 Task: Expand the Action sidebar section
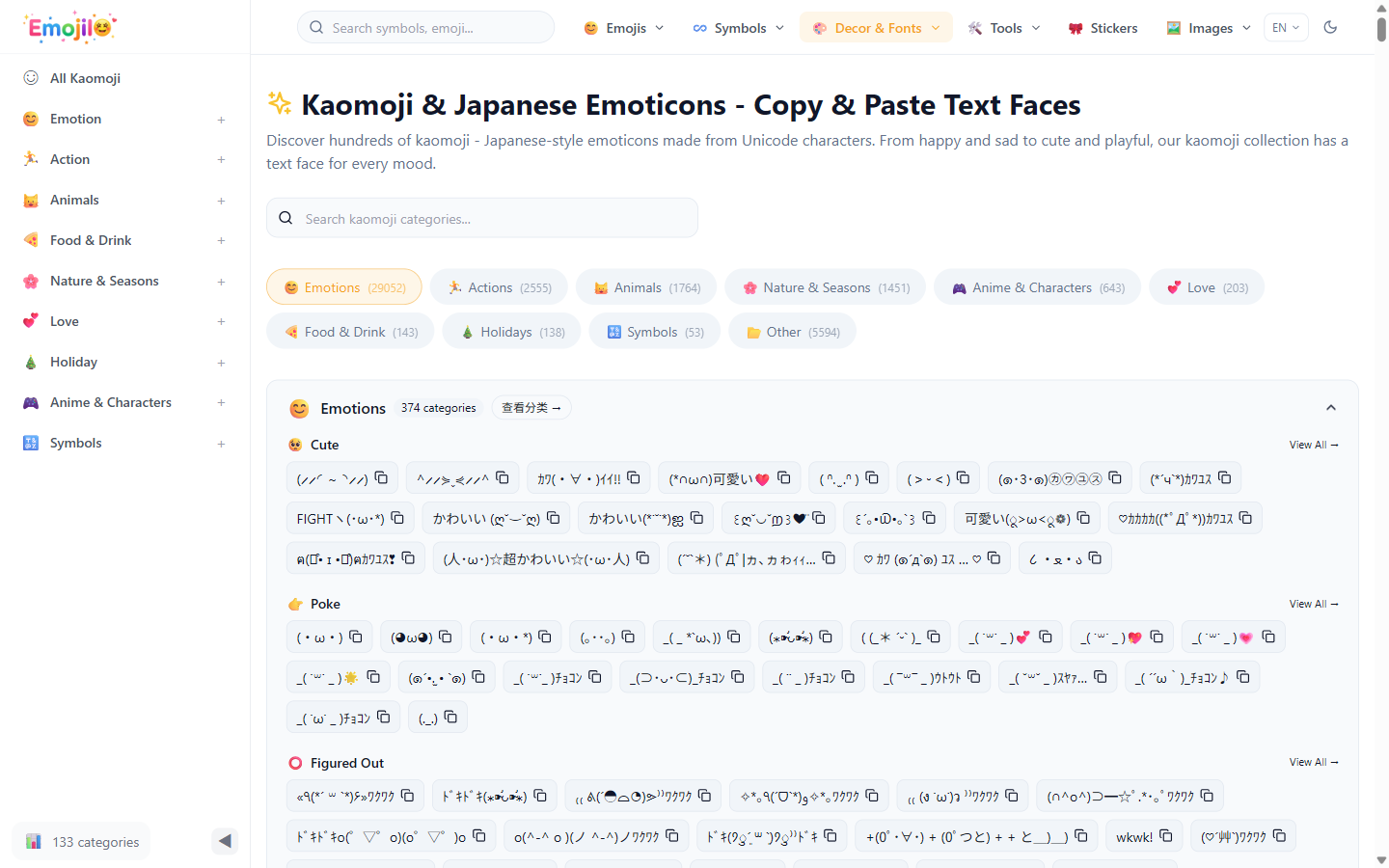(x=221, y=160)
